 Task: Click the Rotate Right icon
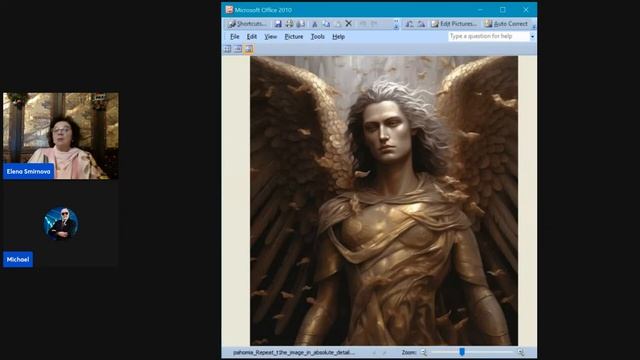(421, 24)
